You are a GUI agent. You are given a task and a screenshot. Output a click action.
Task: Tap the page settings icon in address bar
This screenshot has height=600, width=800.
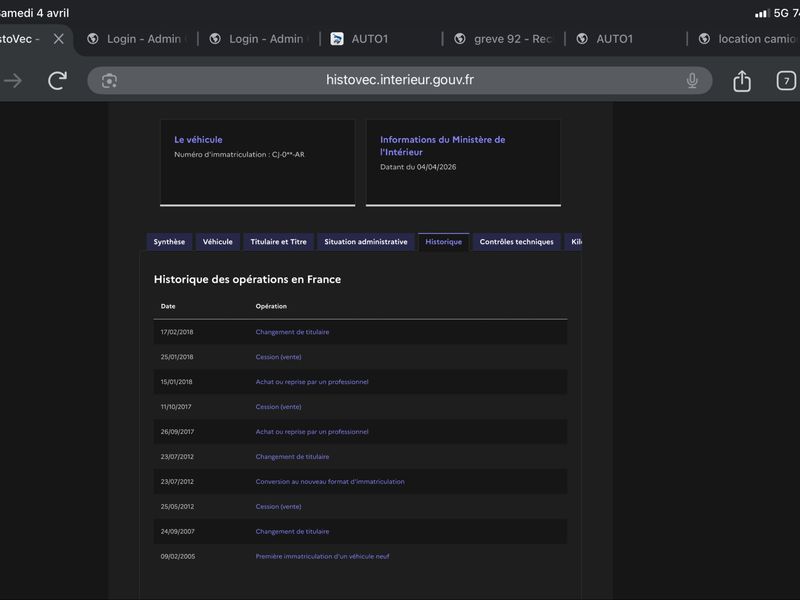click(x=110, y=81)
